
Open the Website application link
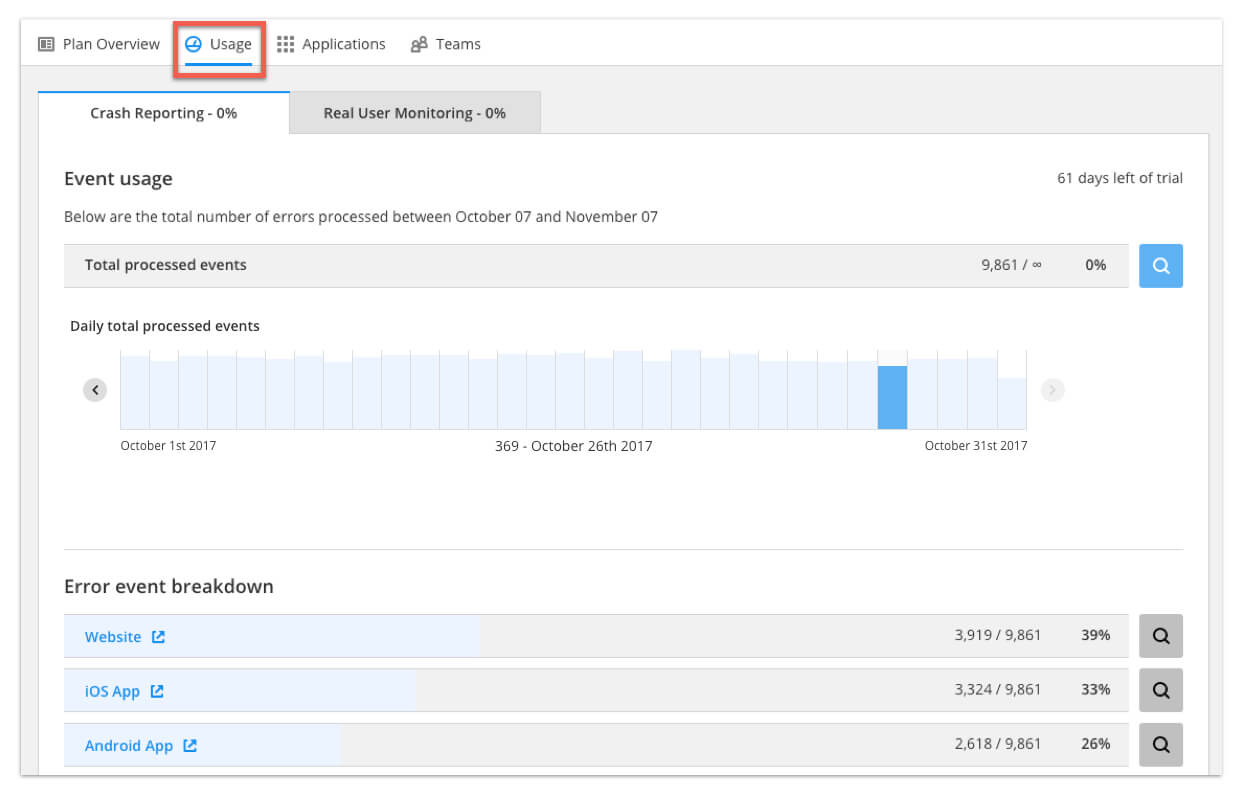tap(113, 637)
